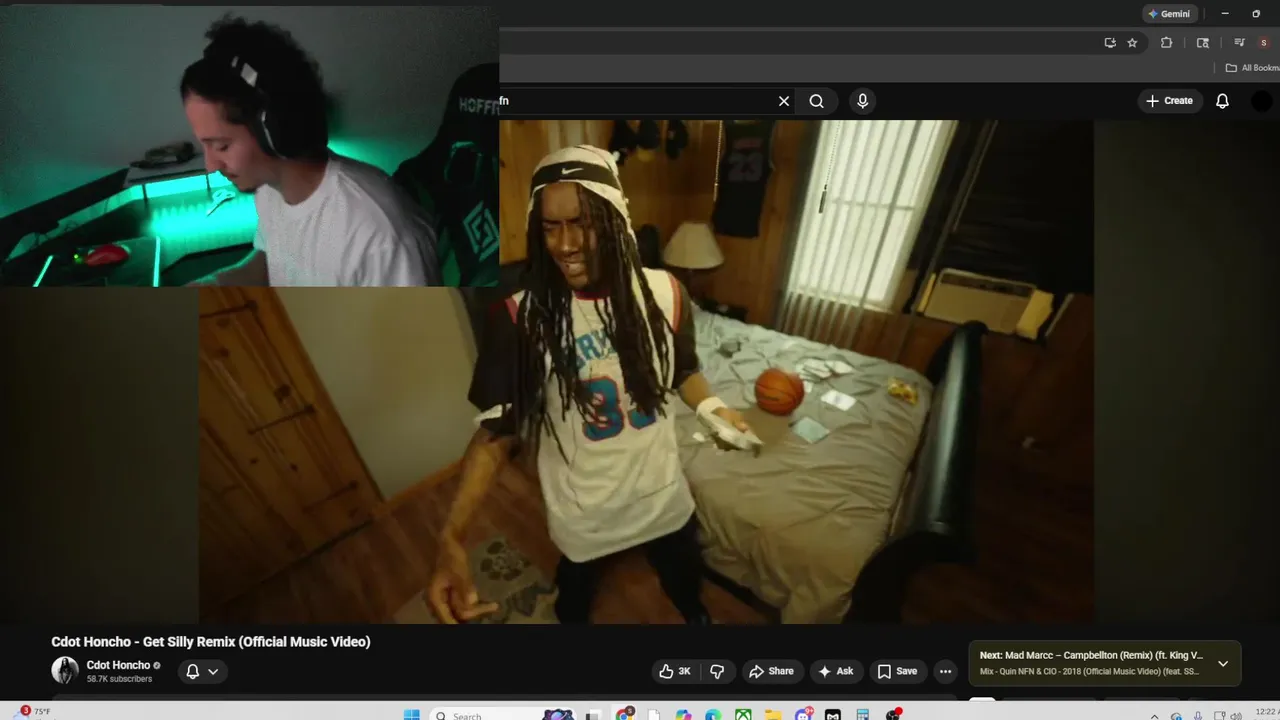The height and width of the screenshot is (720, 1280).
Task: Open Xbox app from taskbar
Action: (743, 715)
